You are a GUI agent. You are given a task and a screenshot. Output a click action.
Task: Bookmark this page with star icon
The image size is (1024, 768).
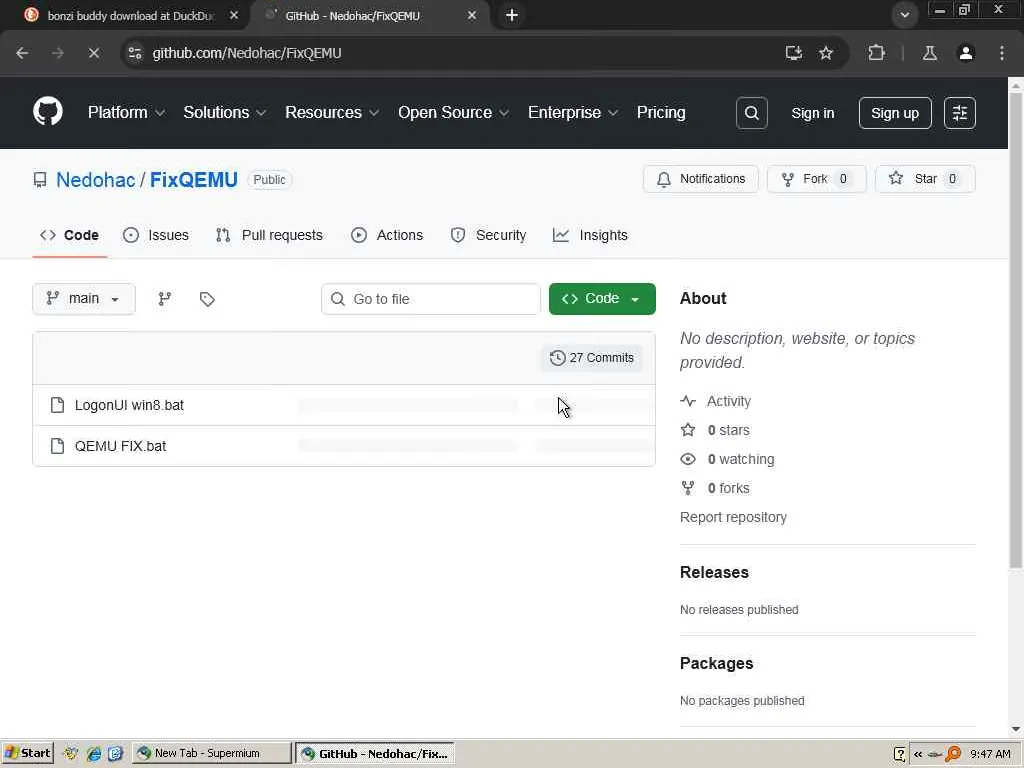(x=826, y=53)
